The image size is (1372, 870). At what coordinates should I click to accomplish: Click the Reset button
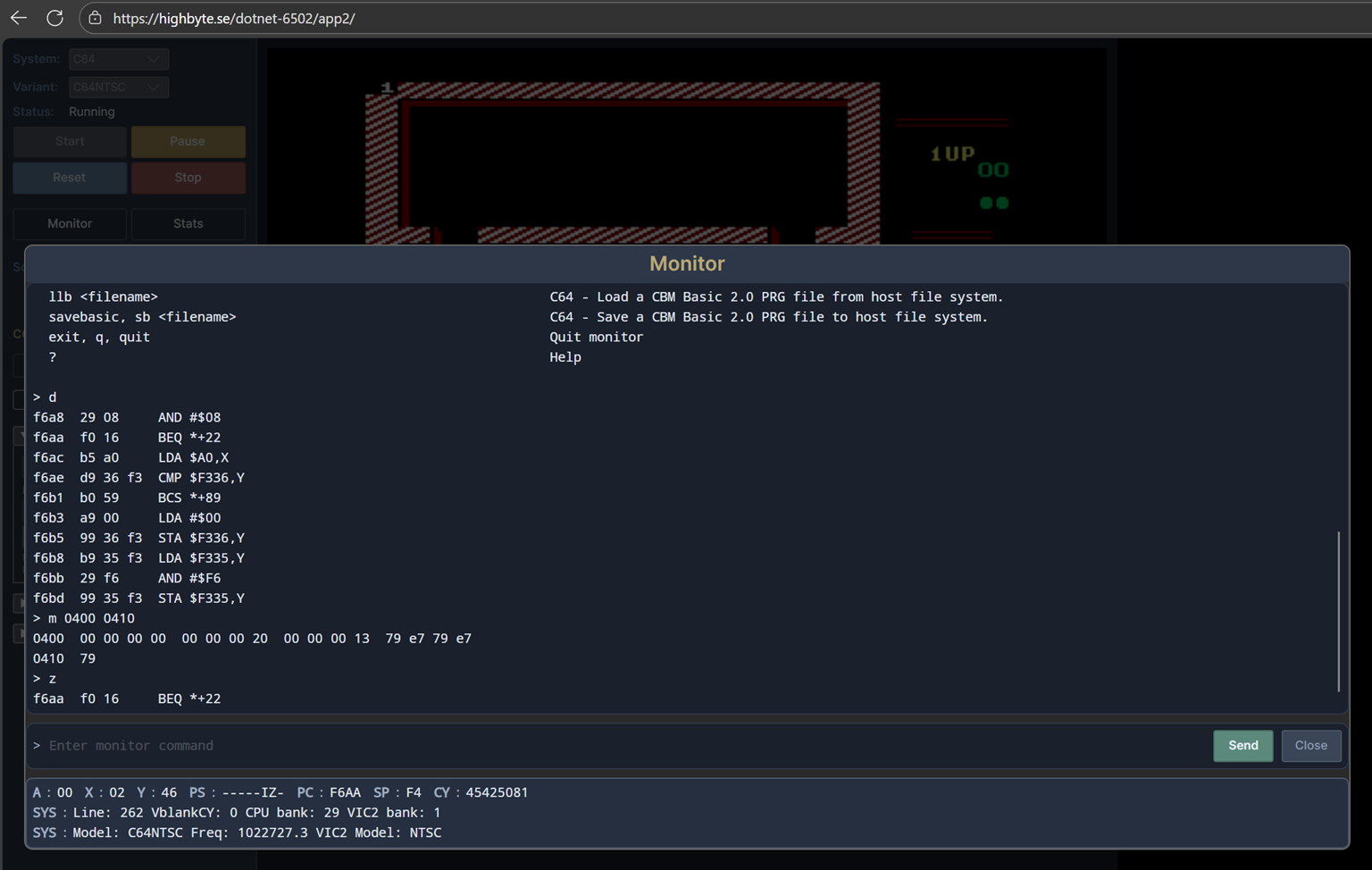coord(70,178)
